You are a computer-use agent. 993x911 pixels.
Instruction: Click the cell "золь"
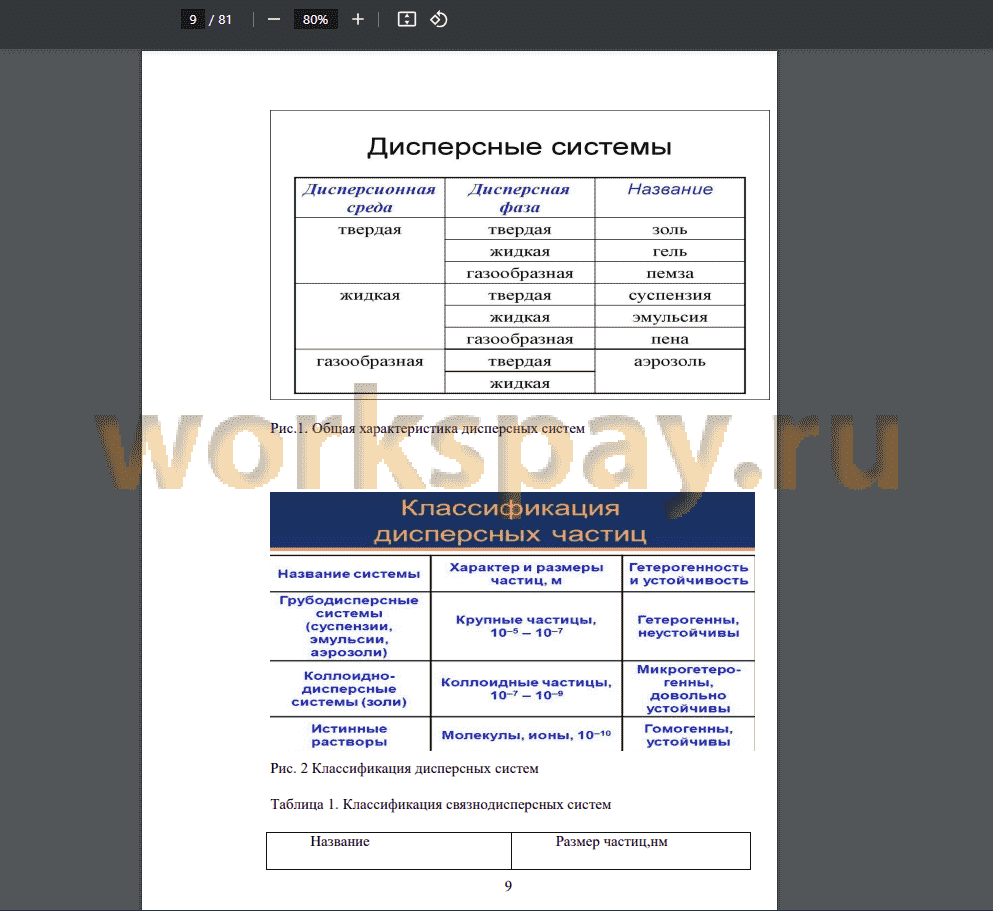point(670,230)
